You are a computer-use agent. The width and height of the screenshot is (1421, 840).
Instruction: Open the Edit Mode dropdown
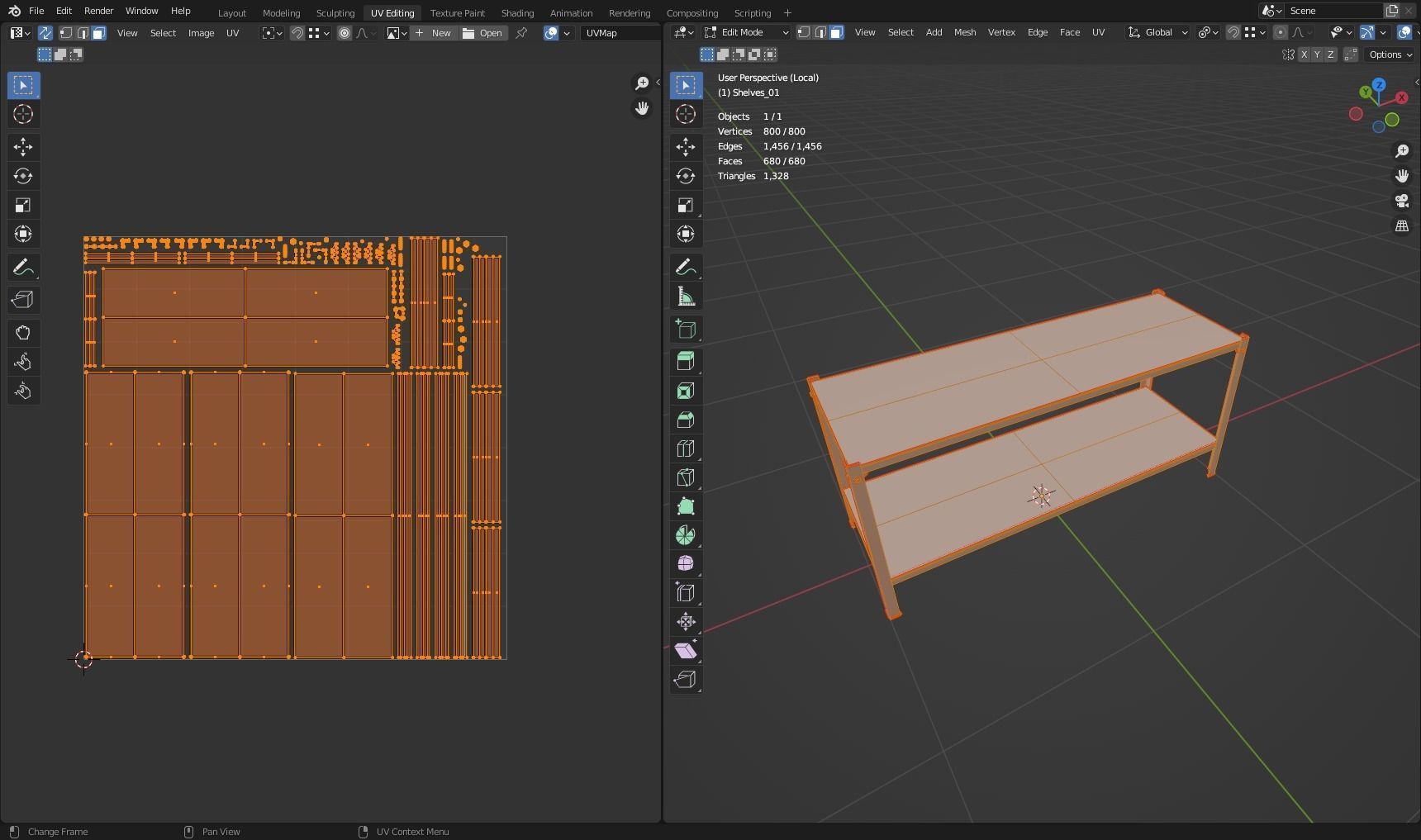coord(747,32)
